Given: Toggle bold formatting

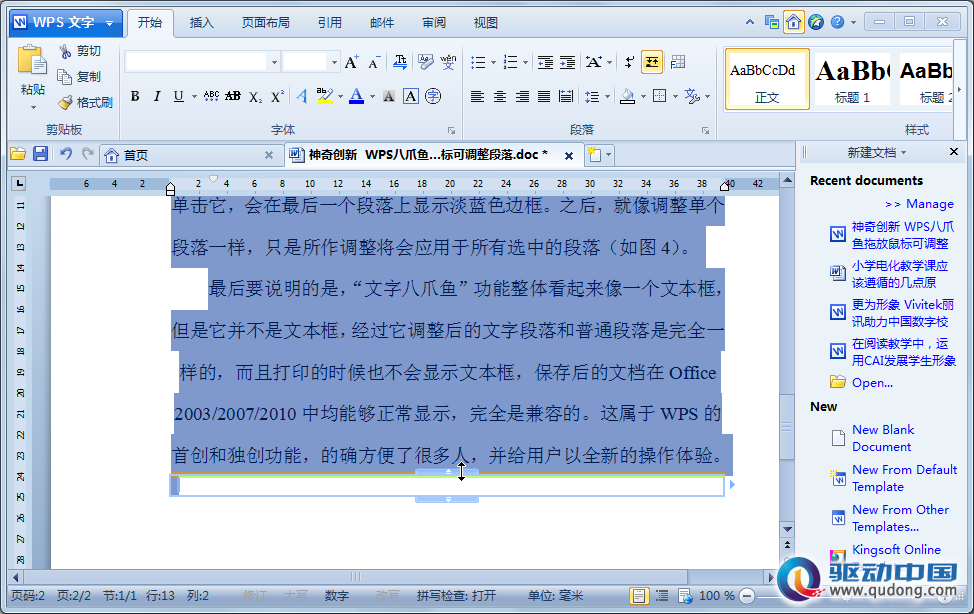Looking at the screenshot, I should click(x=135, y=96).
